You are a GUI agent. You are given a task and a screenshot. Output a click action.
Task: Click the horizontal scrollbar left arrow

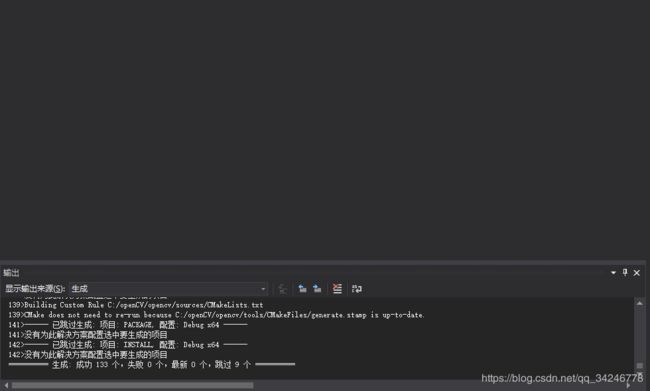click(6, 386)
